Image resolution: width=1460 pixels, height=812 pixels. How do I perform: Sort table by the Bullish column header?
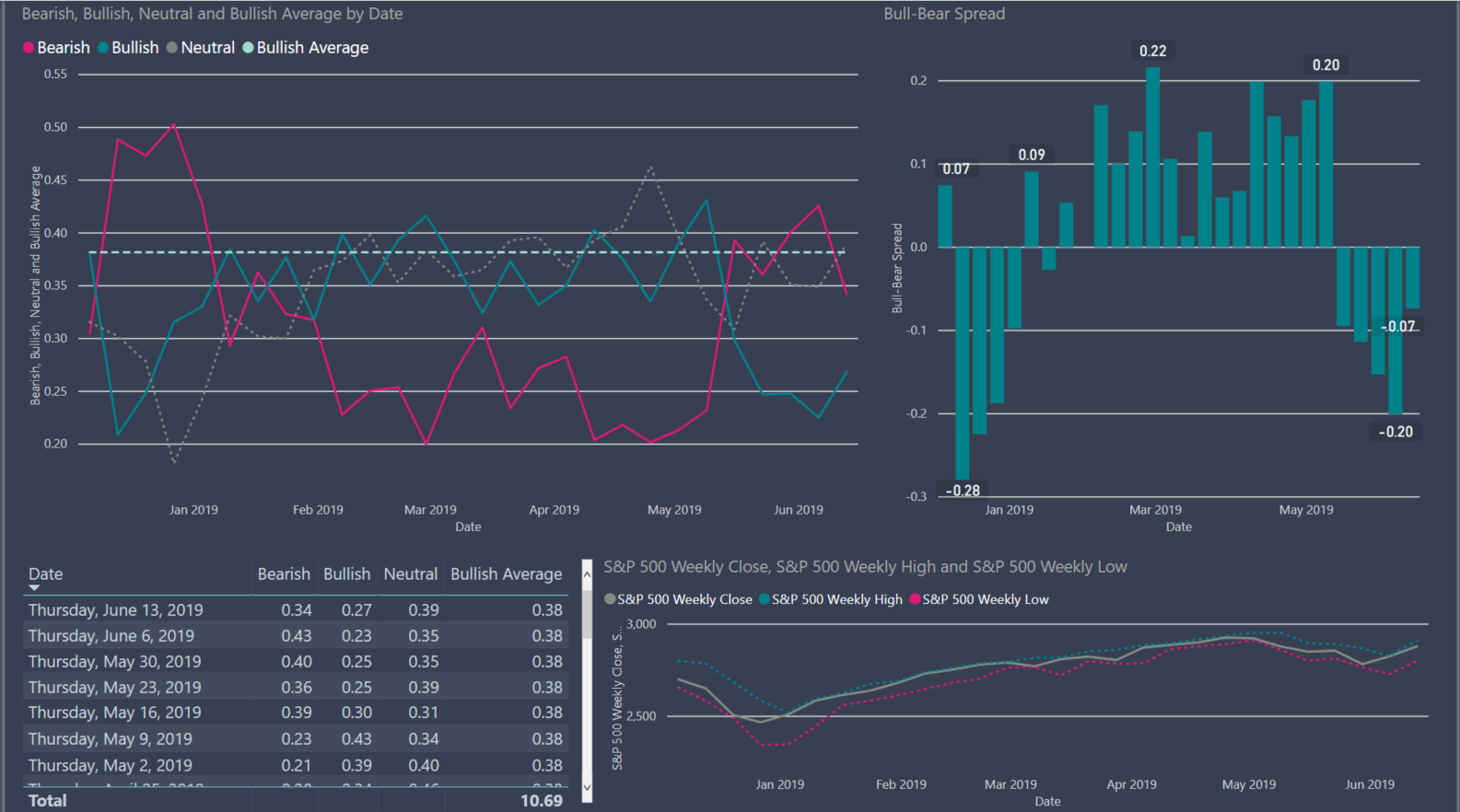pyautogui.click(x=346, y=574)
